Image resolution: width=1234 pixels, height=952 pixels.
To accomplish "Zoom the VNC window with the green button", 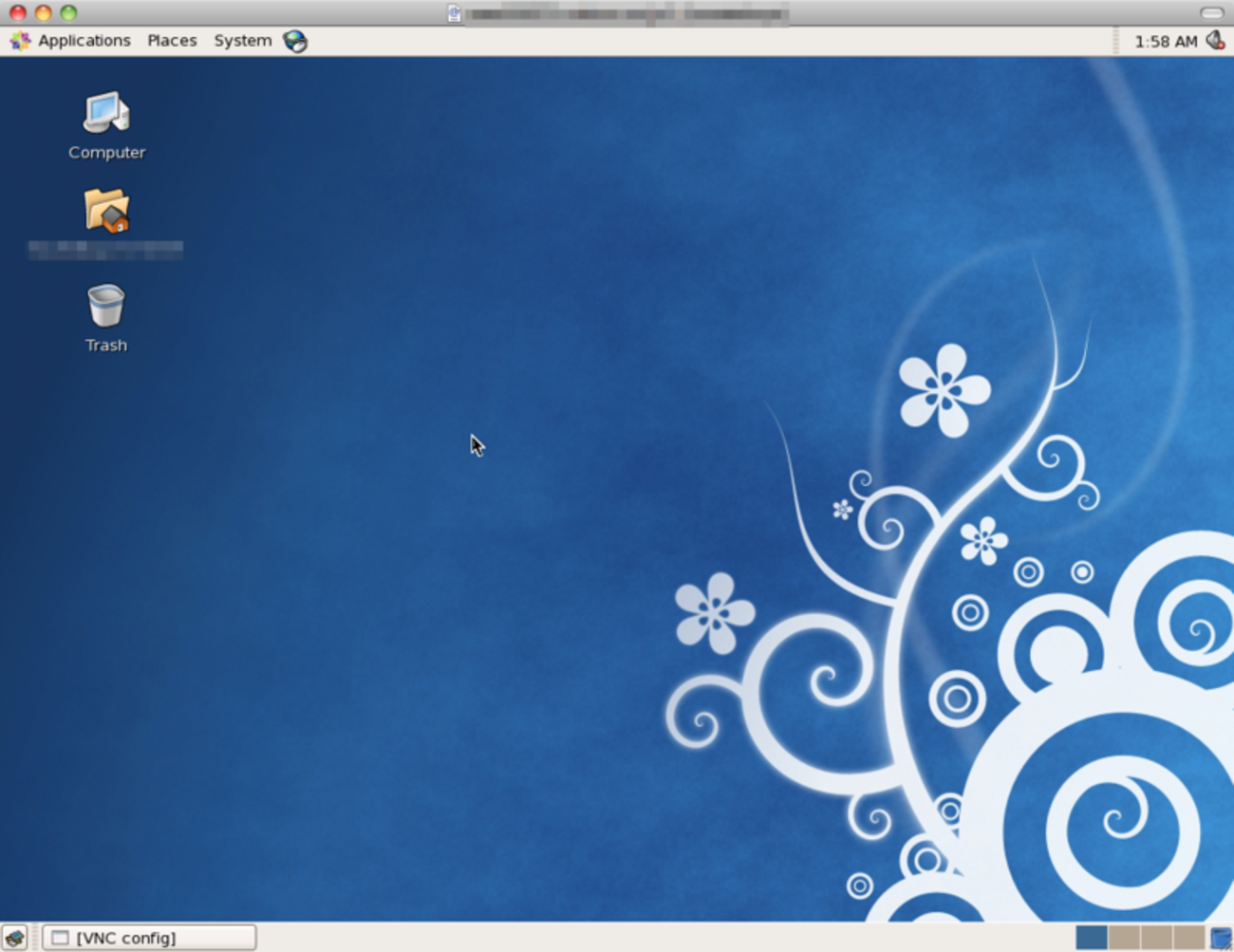I will [x=68, y=13].
